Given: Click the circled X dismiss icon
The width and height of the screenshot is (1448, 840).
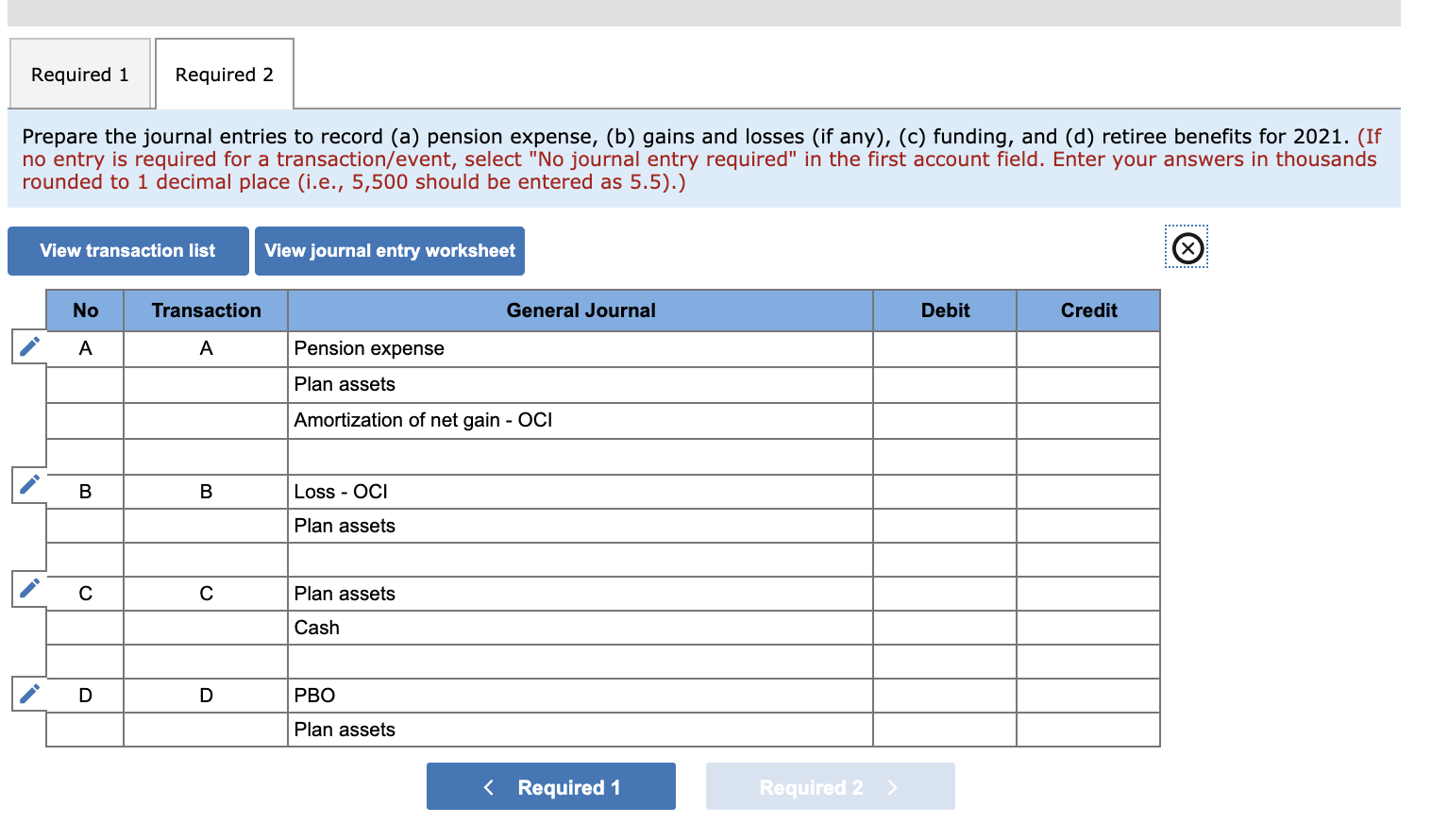Looking at the screenshot, I should pyautogui.click(x=1187, y=248).
